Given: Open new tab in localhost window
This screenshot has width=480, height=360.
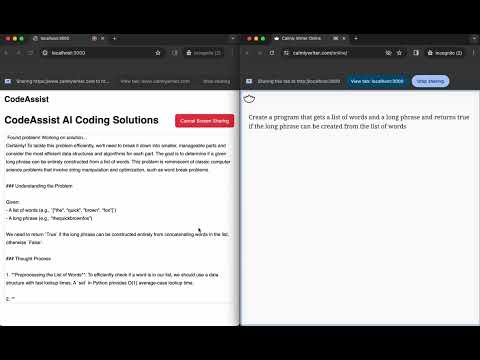Looking at the screenshot, I should [114, 38].
